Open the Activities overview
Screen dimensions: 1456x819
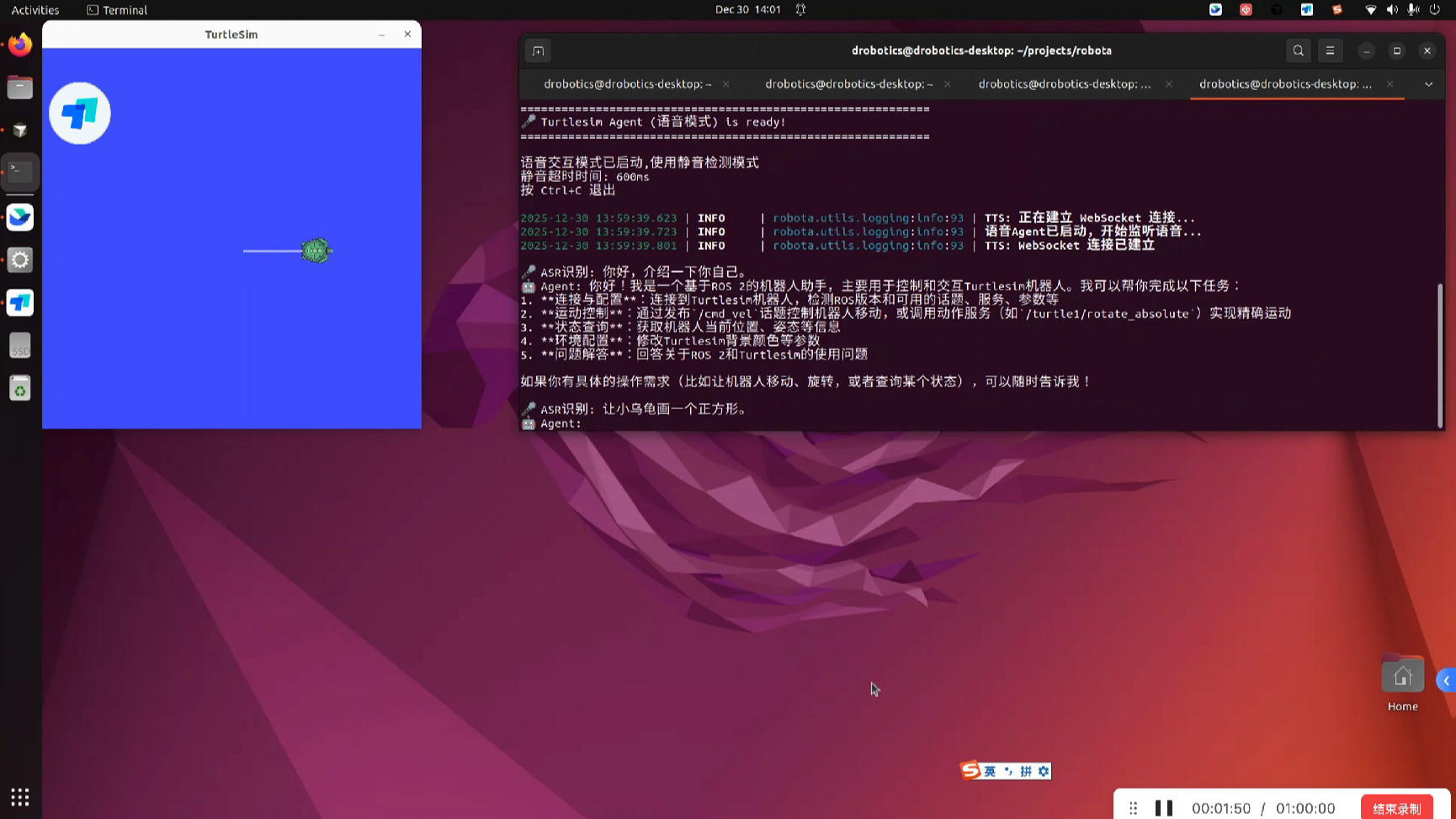pyautogui.click(x=35, y=10)
